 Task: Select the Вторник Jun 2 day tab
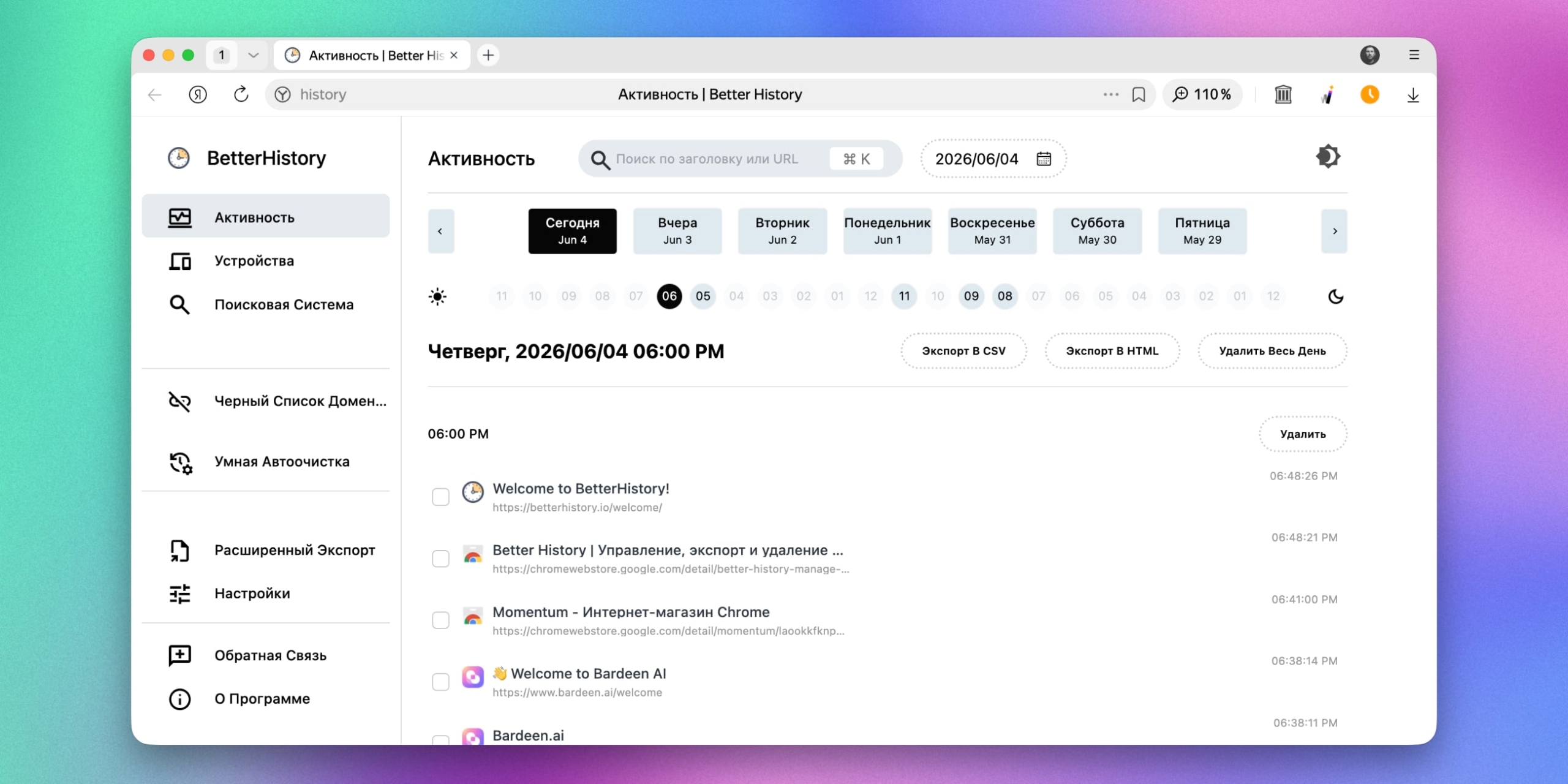(783, 231)
